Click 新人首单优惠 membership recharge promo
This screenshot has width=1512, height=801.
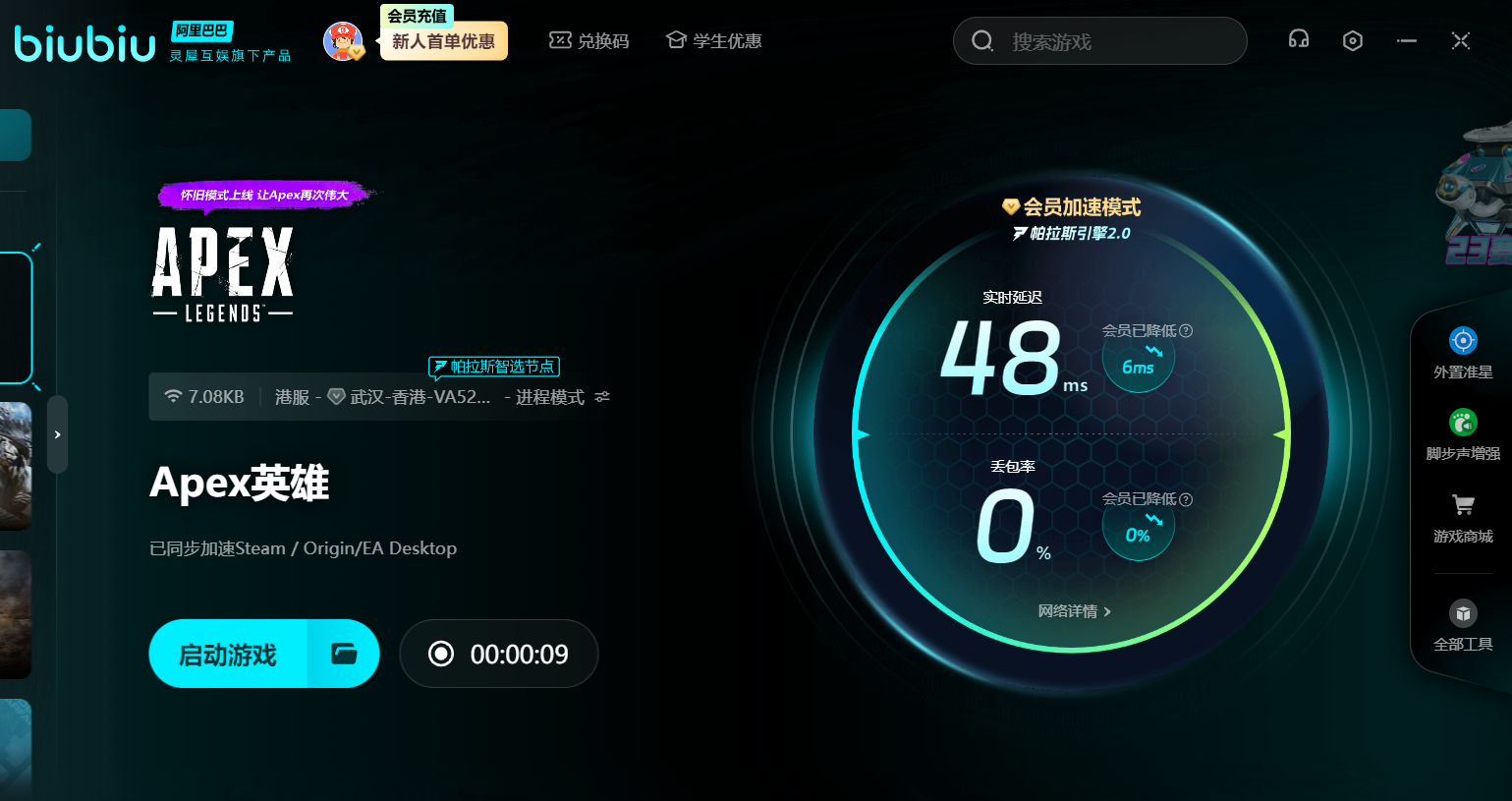(443, 41)
